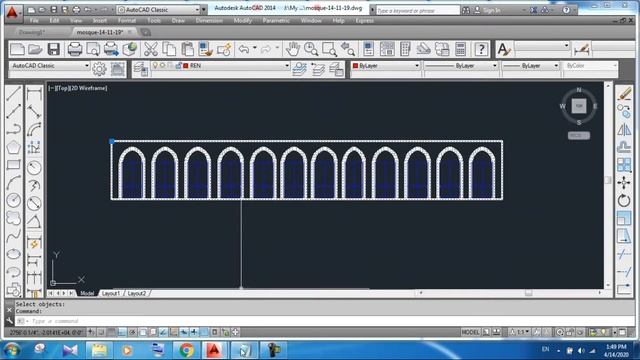Open the text style dropdown
Viewport: 640px width, 360px height.
pos(566,46)
